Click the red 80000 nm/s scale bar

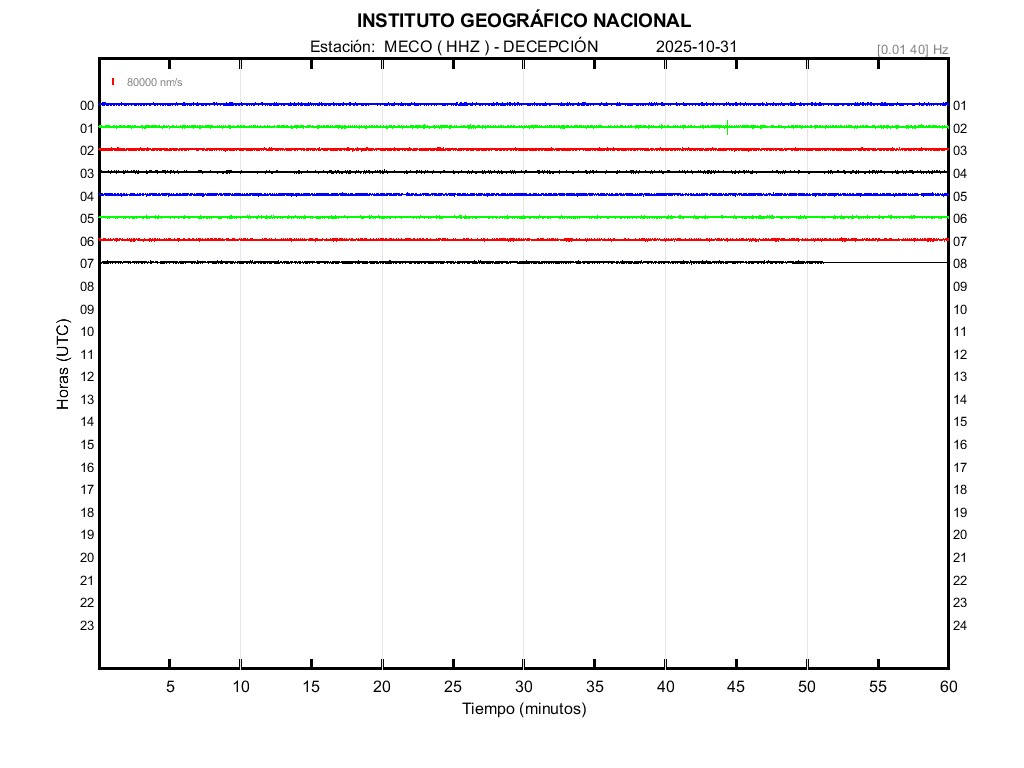tap(113, 82)
